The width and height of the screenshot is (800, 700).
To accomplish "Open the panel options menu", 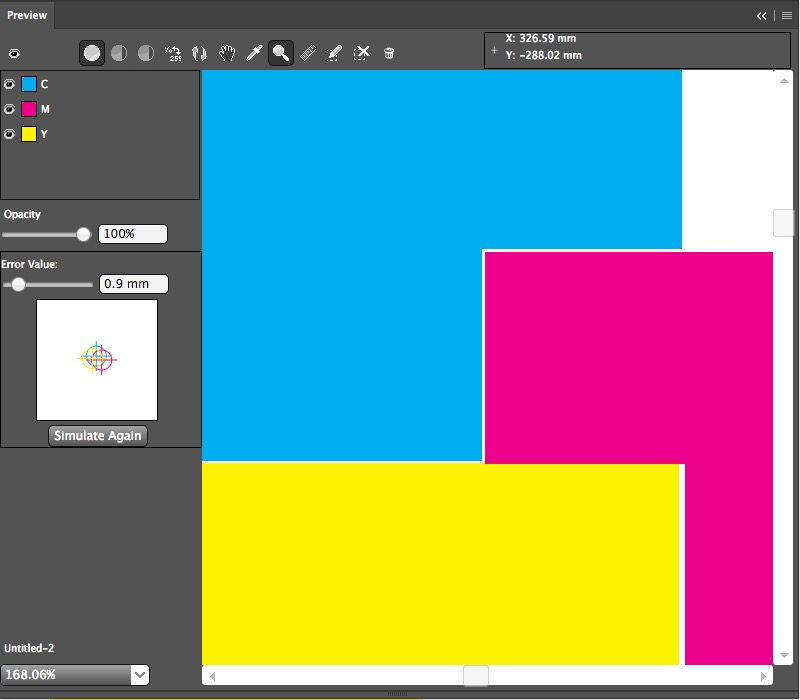I will click(786, 15).
